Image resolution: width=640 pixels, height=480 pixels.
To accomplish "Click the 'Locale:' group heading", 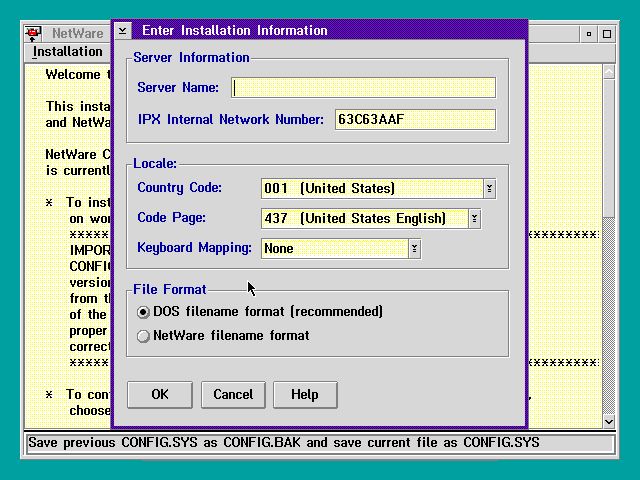I will point(155,164).
